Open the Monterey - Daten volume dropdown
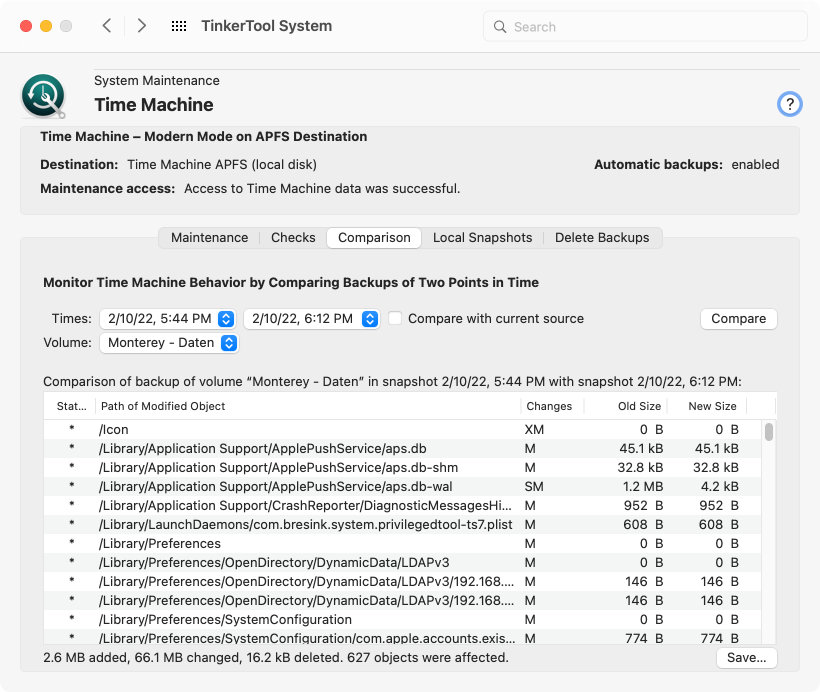Screen dimensions: 820x692 [169, 343]
